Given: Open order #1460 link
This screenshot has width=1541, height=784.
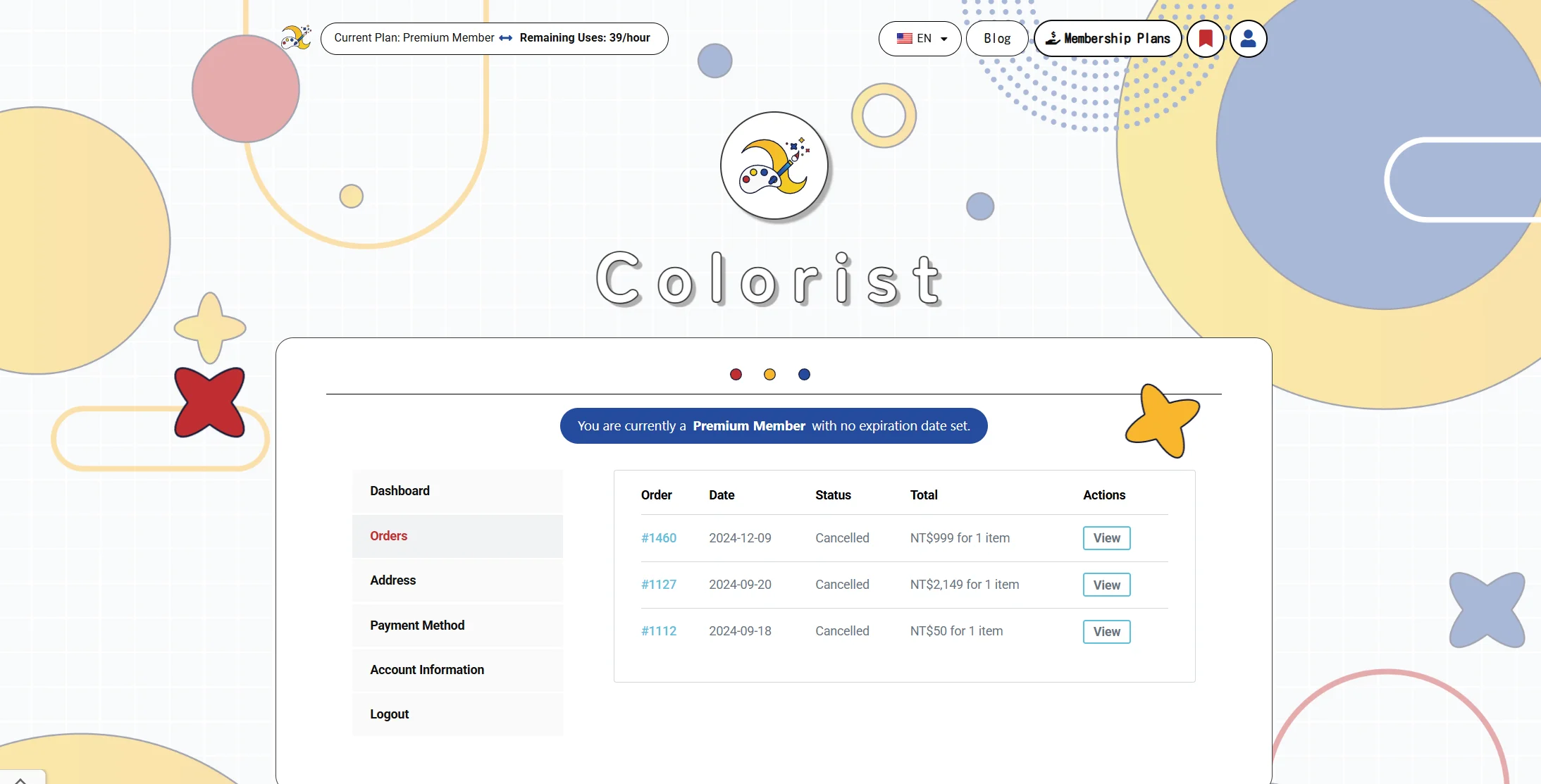Looking at the screenshot, I should pos(658,538).
